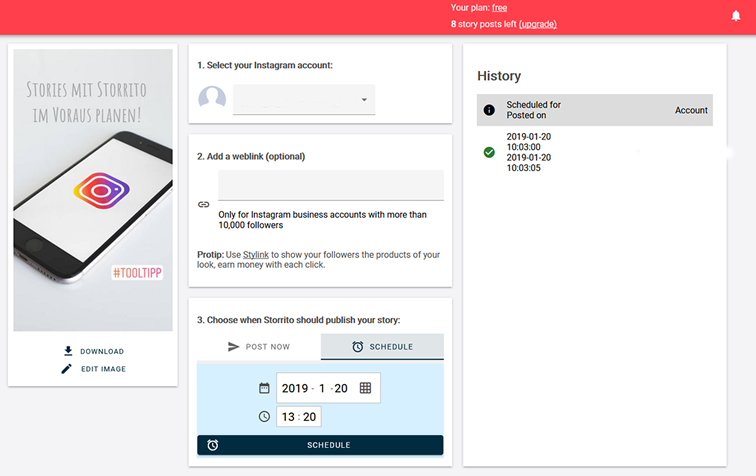The height and width of the screenshot is (476, 756).
Task: Click the dark Schedule submit button
Action: (320, 445)
